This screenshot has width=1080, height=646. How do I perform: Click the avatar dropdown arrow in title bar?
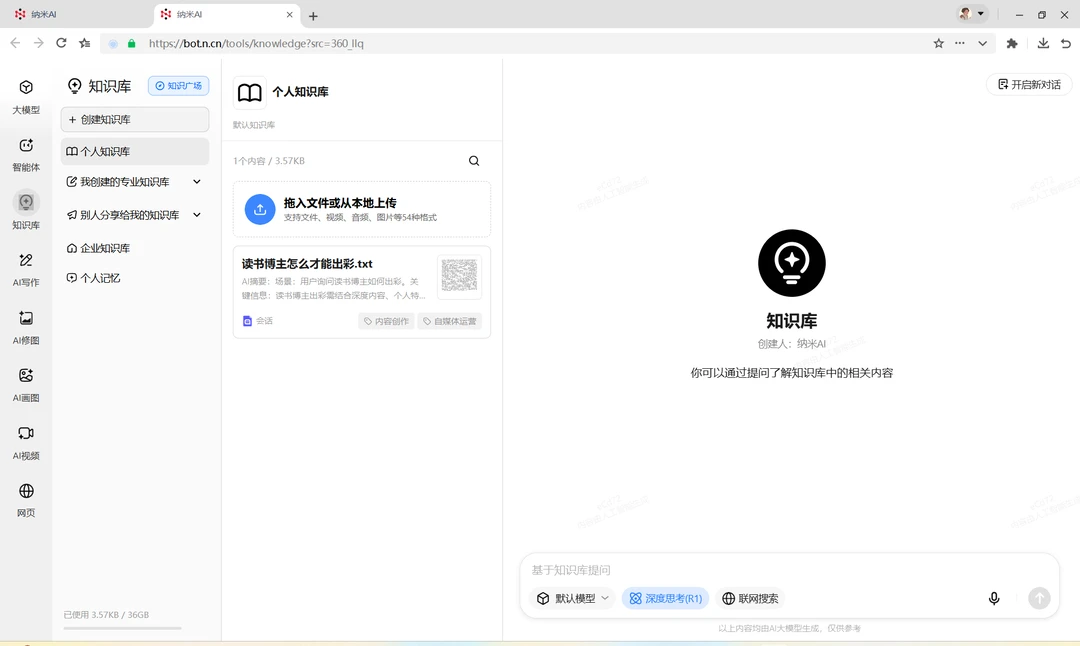pyautogui.click(x=981, y=14)
